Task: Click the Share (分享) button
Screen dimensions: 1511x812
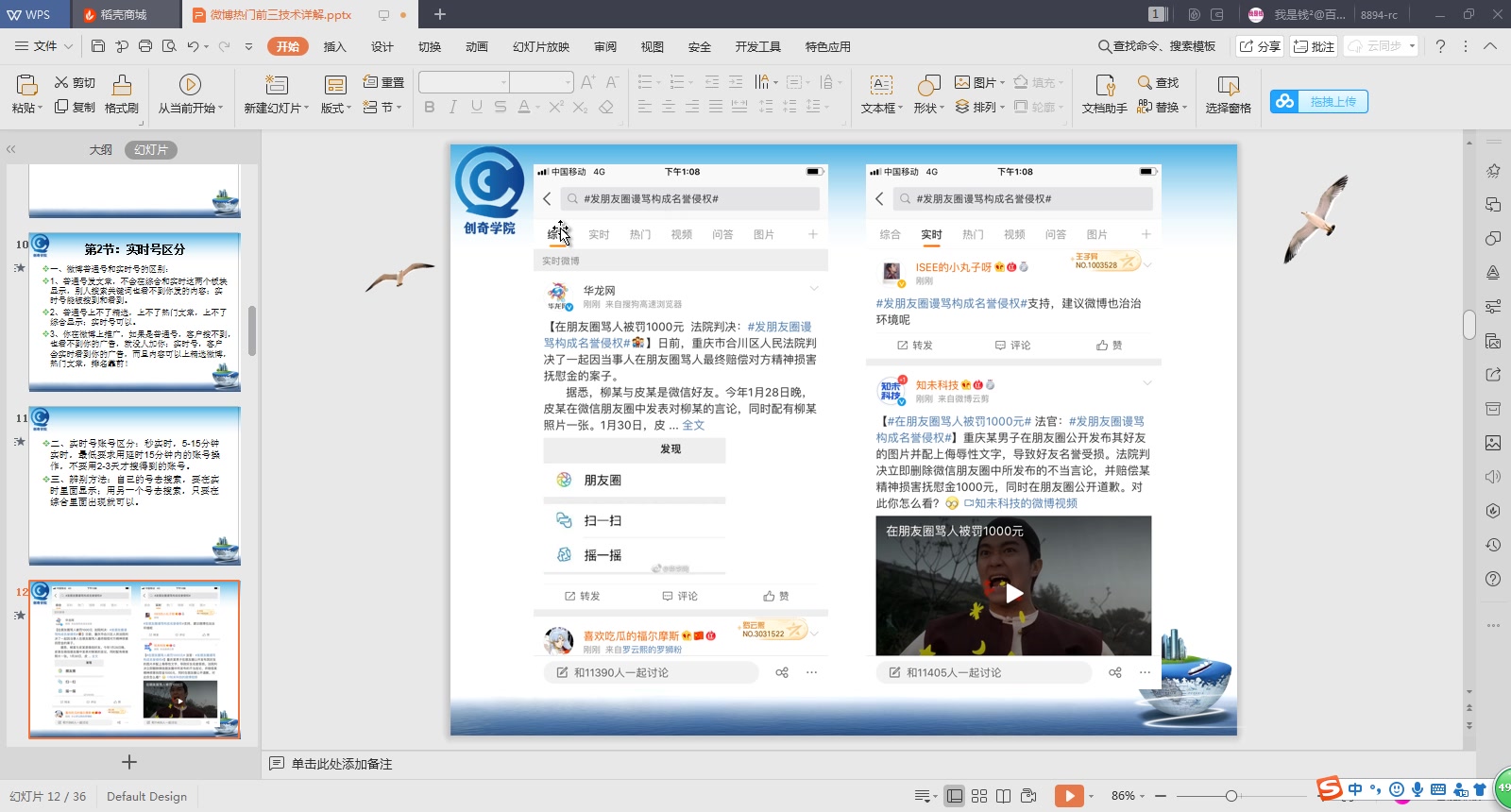Action: 1260,45
